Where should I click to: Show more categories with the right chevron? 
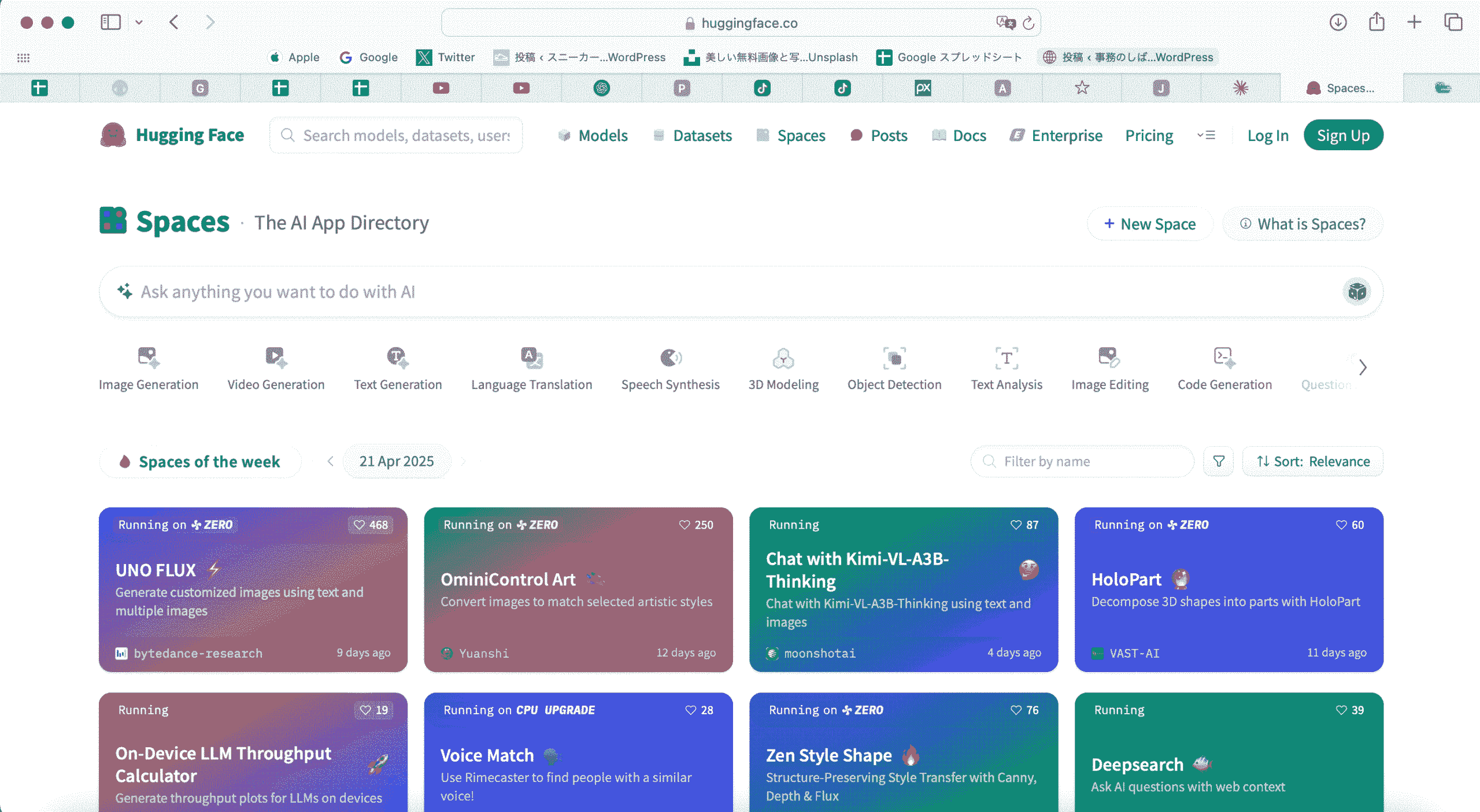(1363, 367)
